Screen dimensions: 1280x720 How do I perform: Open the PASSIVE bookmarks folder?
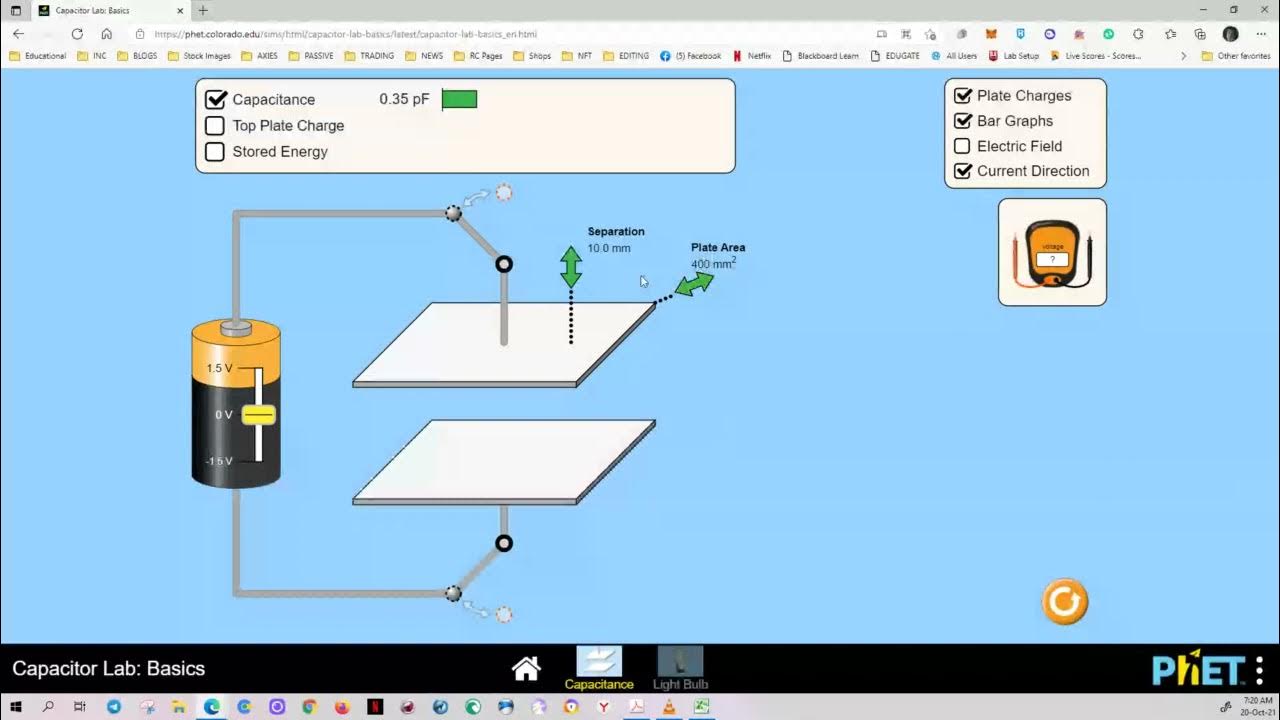(311, 56)
